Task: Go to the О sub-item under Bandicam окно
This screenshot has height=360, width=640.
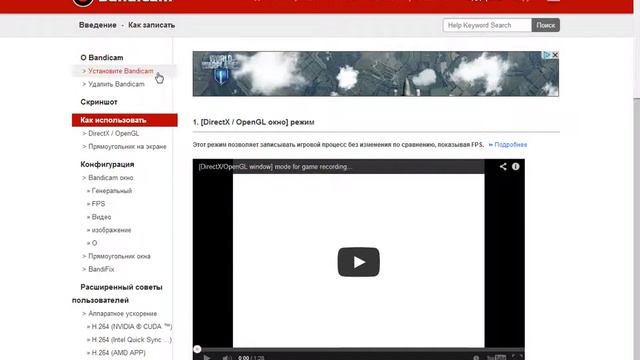Action: 94,243
